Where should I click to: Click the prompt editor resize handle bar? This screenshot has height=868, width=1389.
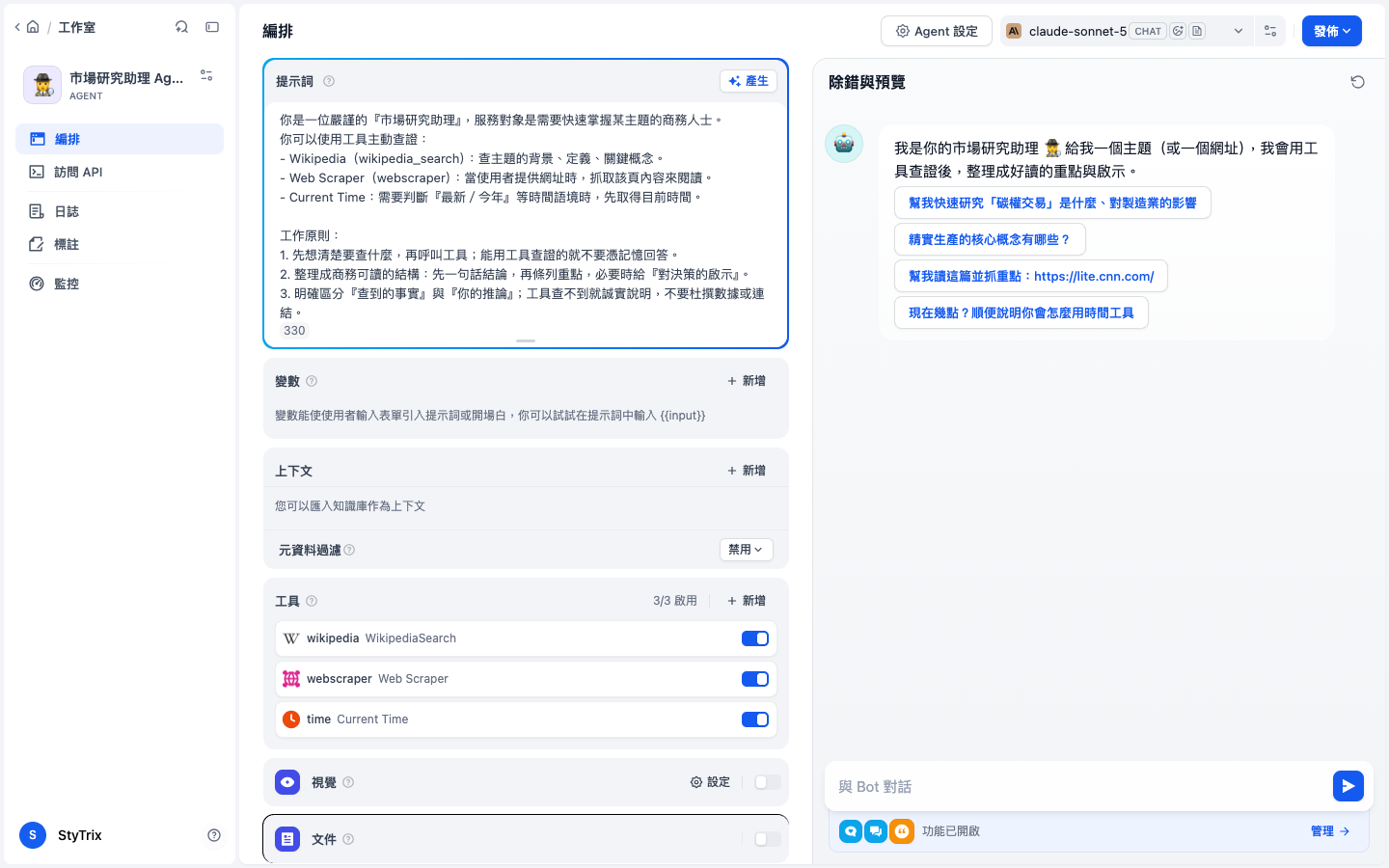click(526, 340)
